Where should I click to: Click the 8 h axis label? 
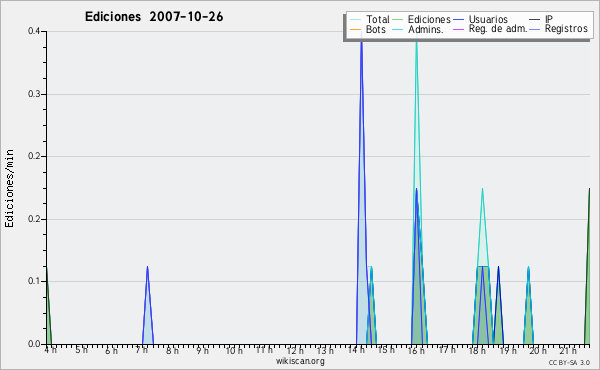172,350
